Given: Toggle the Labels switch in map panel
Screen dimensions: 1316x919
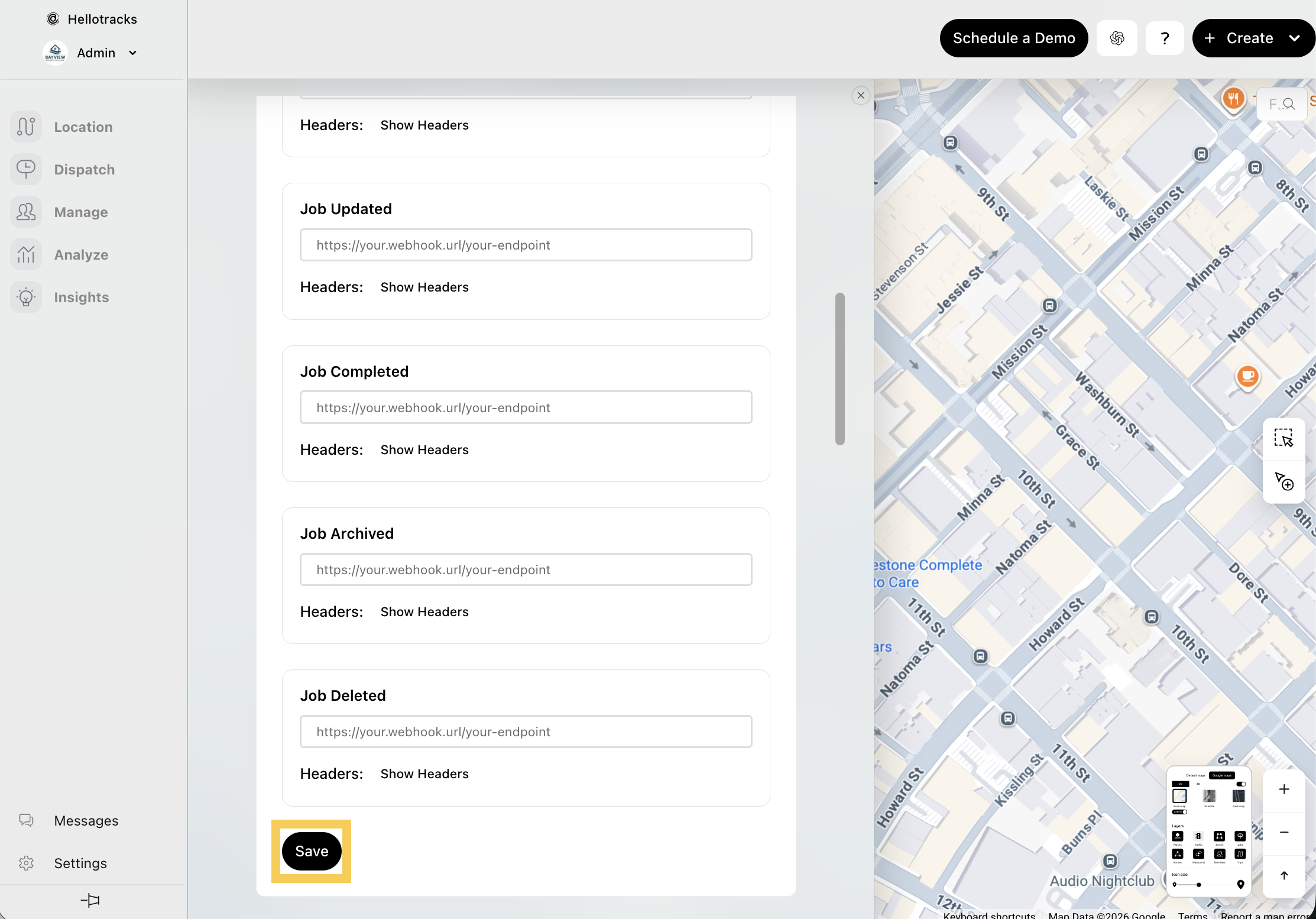Looking at the screenshot, I should 1179,812.
